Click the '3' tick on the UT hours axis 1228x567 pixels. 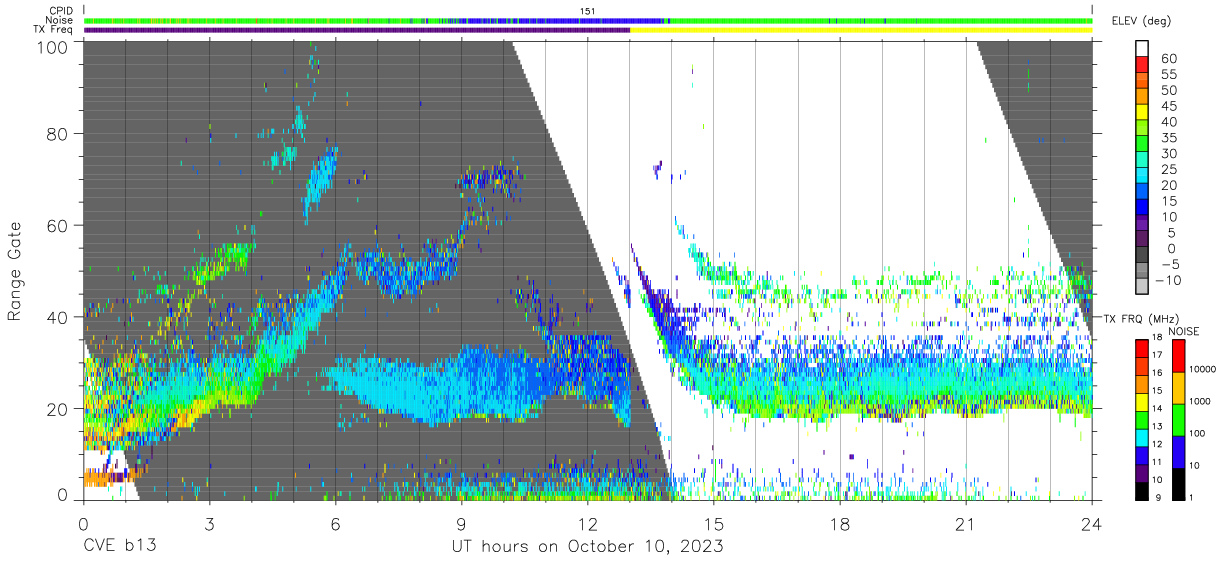210,524
